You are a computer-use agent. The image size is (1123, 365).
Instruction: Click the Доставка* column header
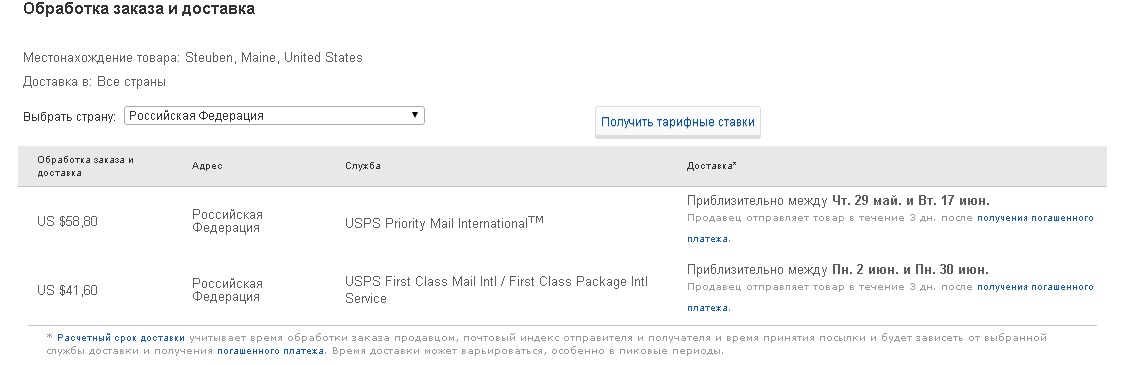point(712,166)
